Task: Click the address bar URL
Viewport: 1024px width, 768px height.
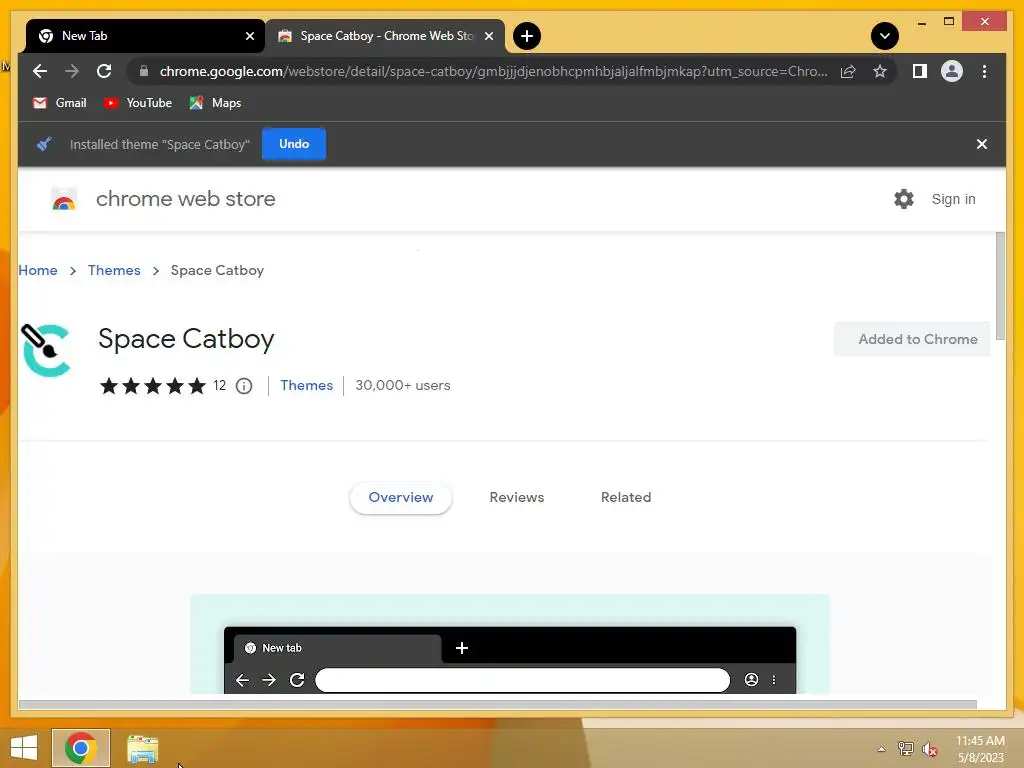Action: [x=493, y=71]
